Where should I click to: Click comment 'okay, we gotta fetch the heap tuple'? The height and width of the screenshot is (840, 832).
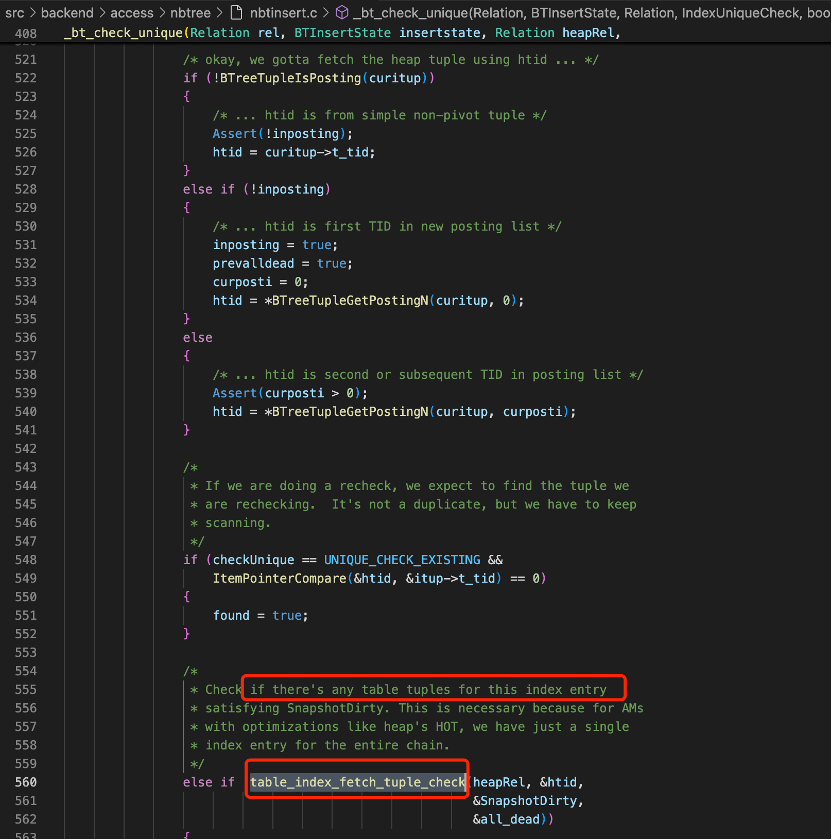pyautogui.click(x=391, y=59)
